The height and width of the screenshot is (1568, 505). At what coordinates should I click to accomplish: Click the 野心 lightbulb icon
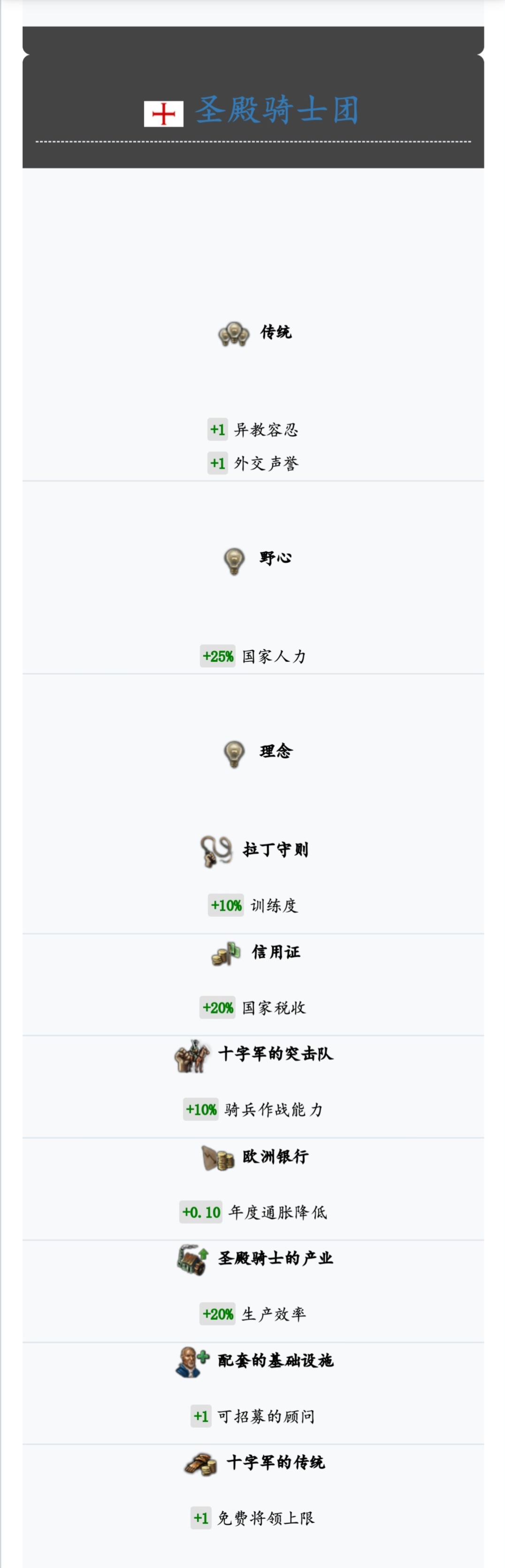click(234, 561)
